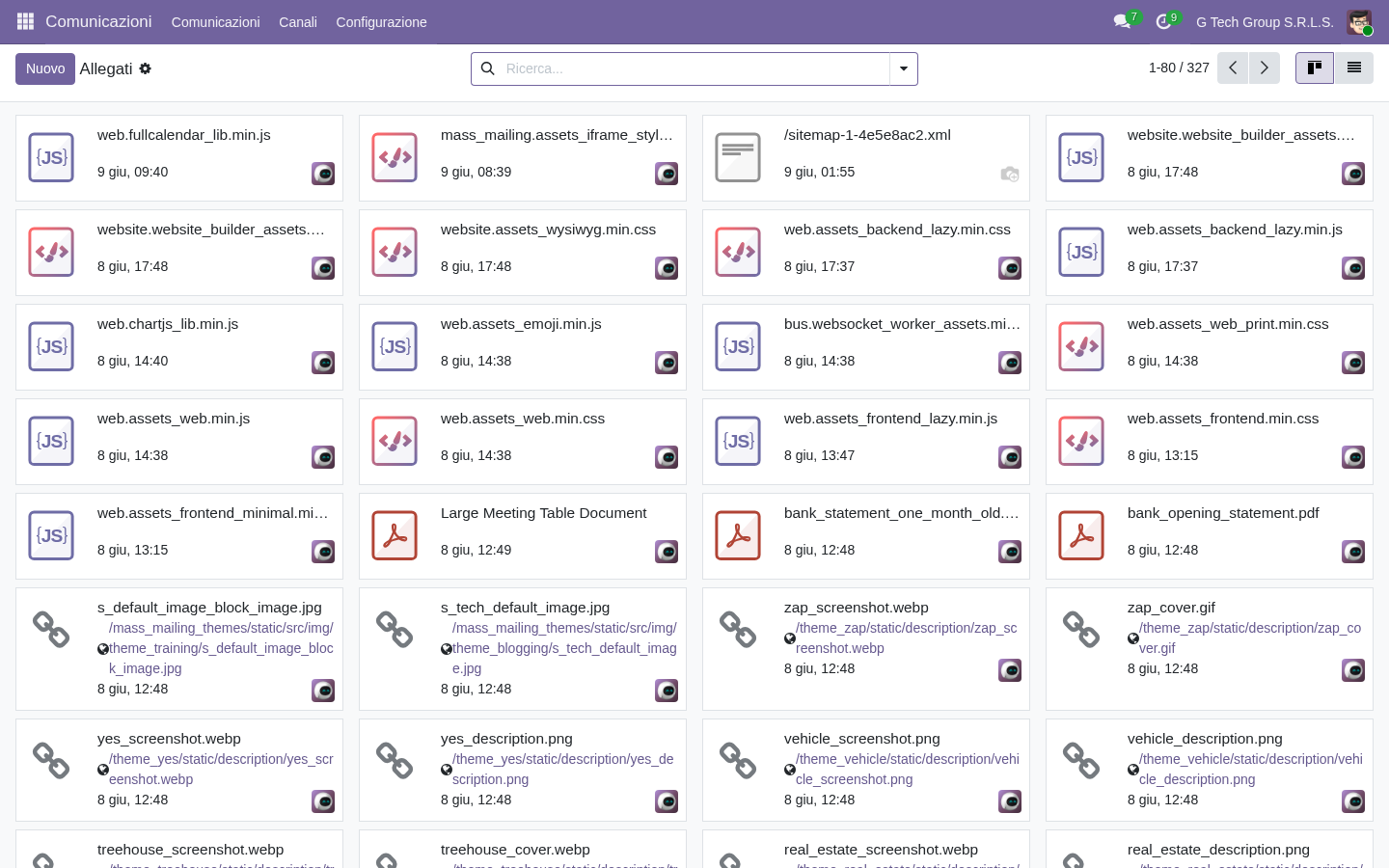Click link icon of vehicle_screenshot.png
1389x868 pixels.
tap(738, 761)
